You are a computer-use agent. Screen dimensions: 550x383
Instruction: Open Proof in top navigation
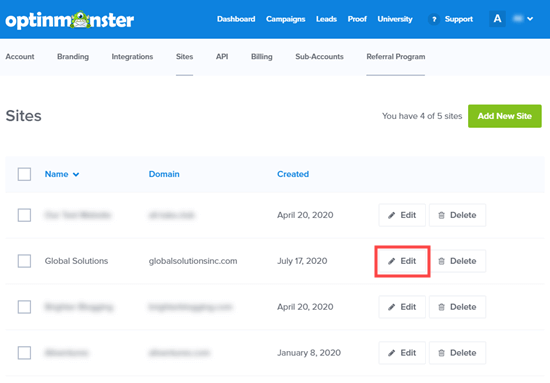pyautogui.click(x=357, y=19)
